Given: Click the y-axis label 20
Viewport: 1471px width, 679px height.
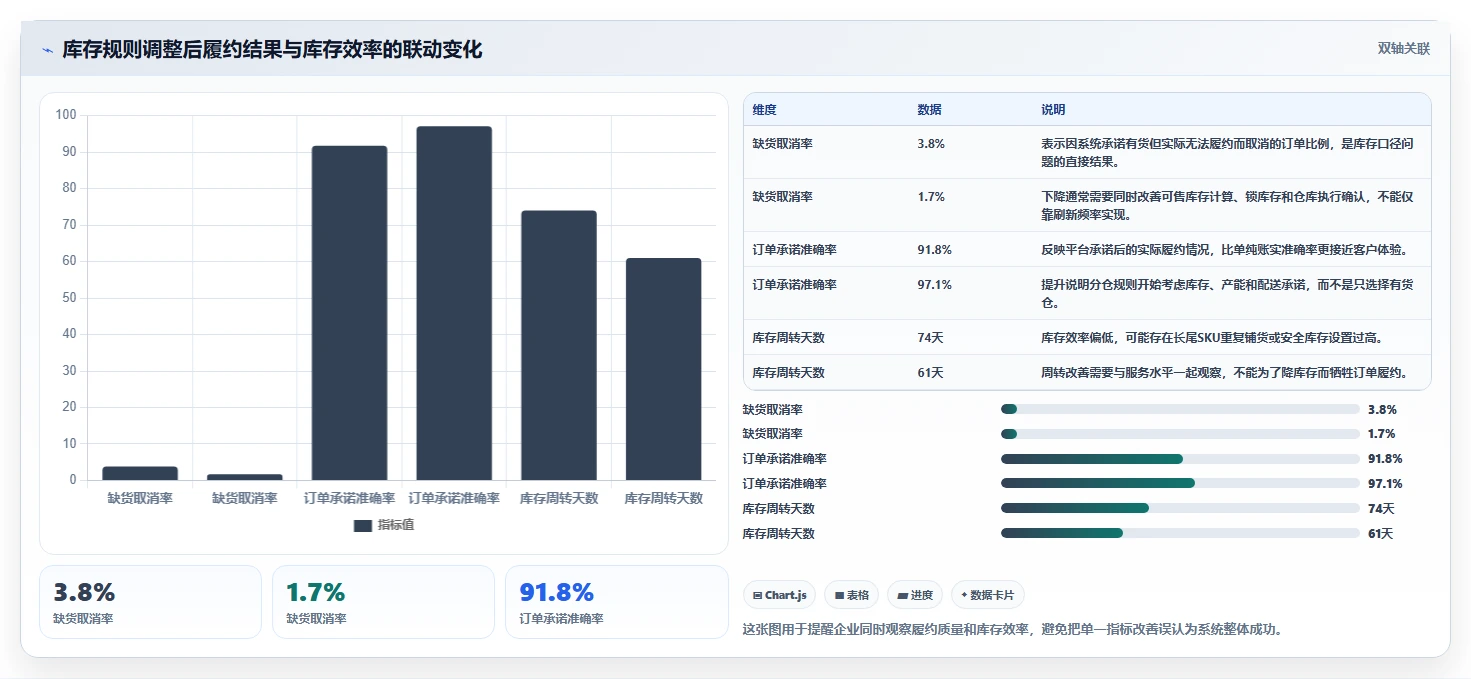Looking at the screenshot, I should point(70,407).
